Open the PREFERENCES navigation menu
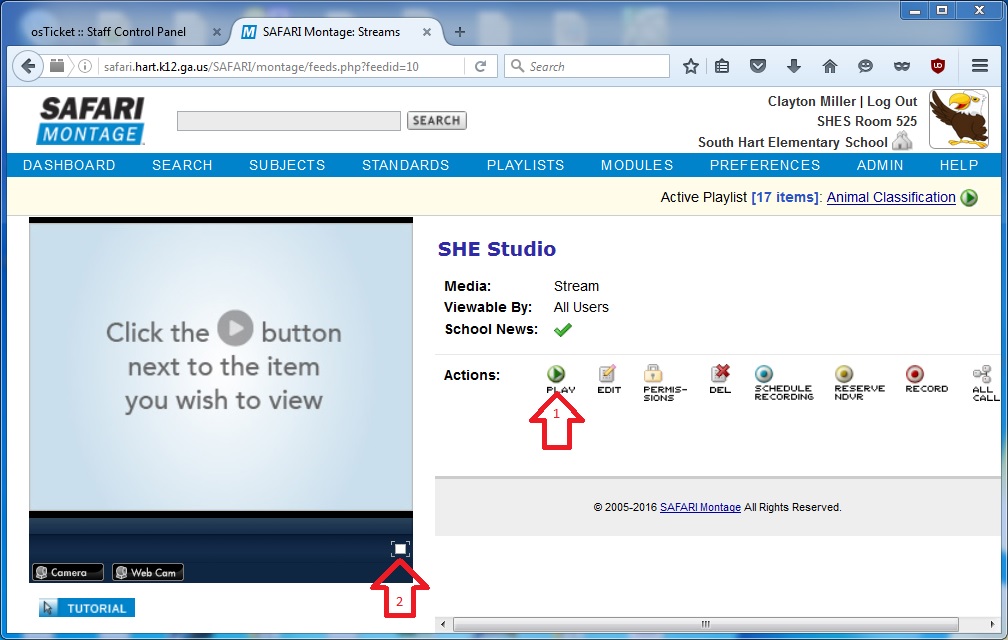This screenshot has width=1008, height=640. tap(764, 165)
